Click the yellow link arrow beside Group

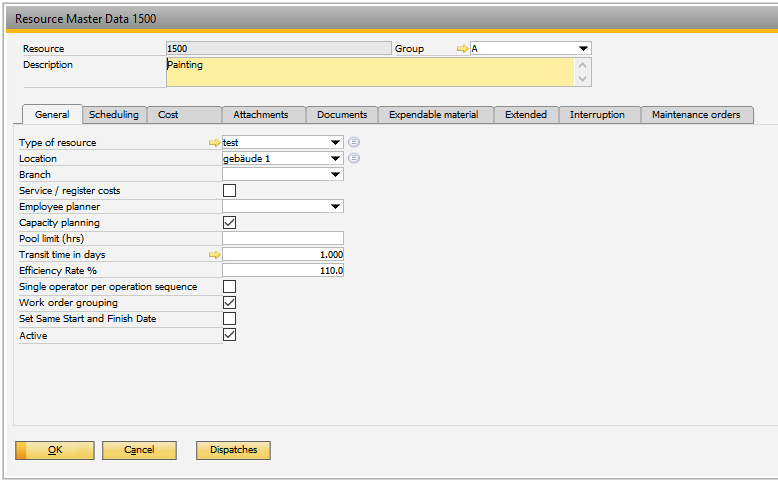click(x=462, y=48)
